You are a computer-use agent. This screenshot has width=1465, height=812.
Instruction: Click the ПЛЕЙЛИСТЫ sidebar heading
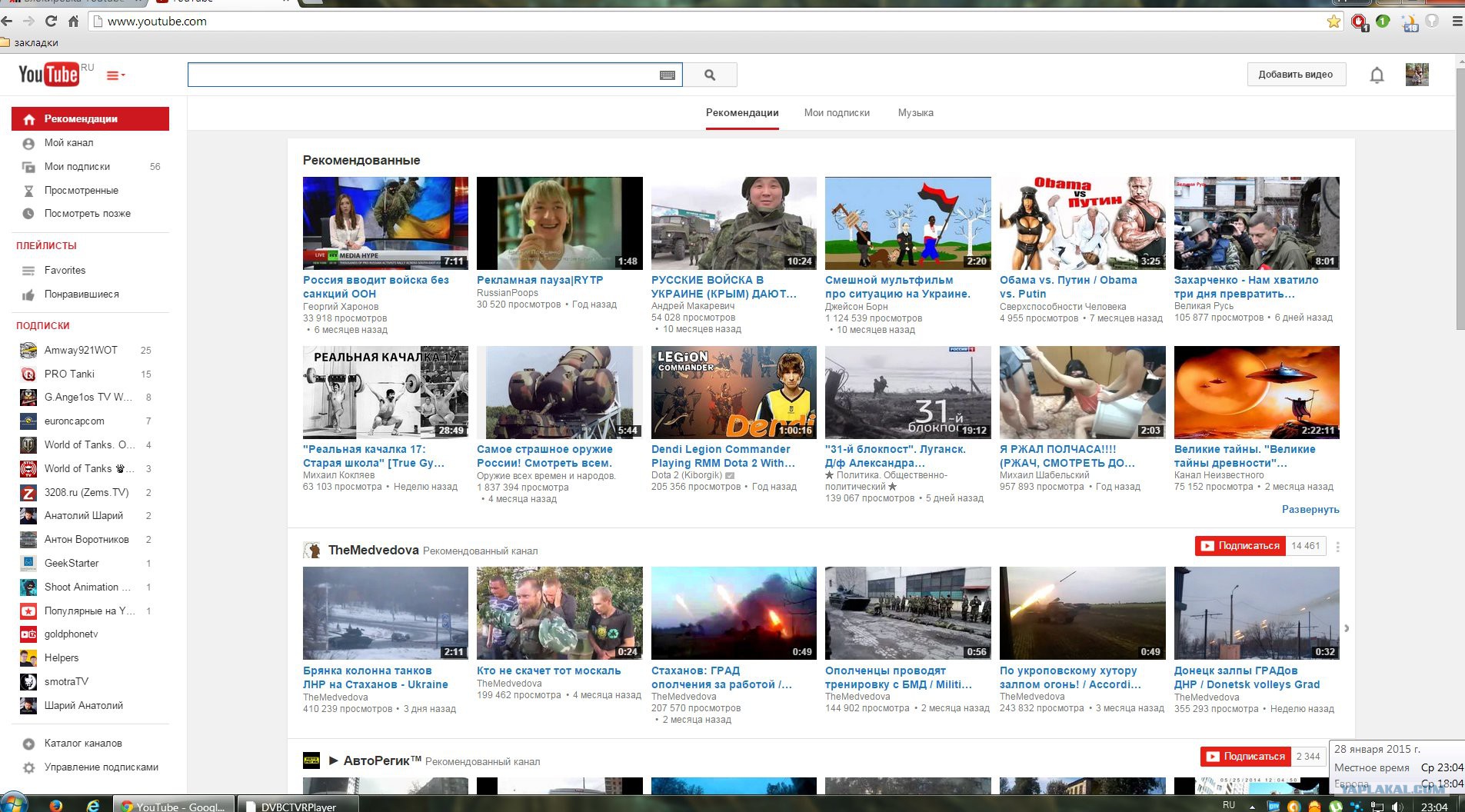tap(46, 246)
